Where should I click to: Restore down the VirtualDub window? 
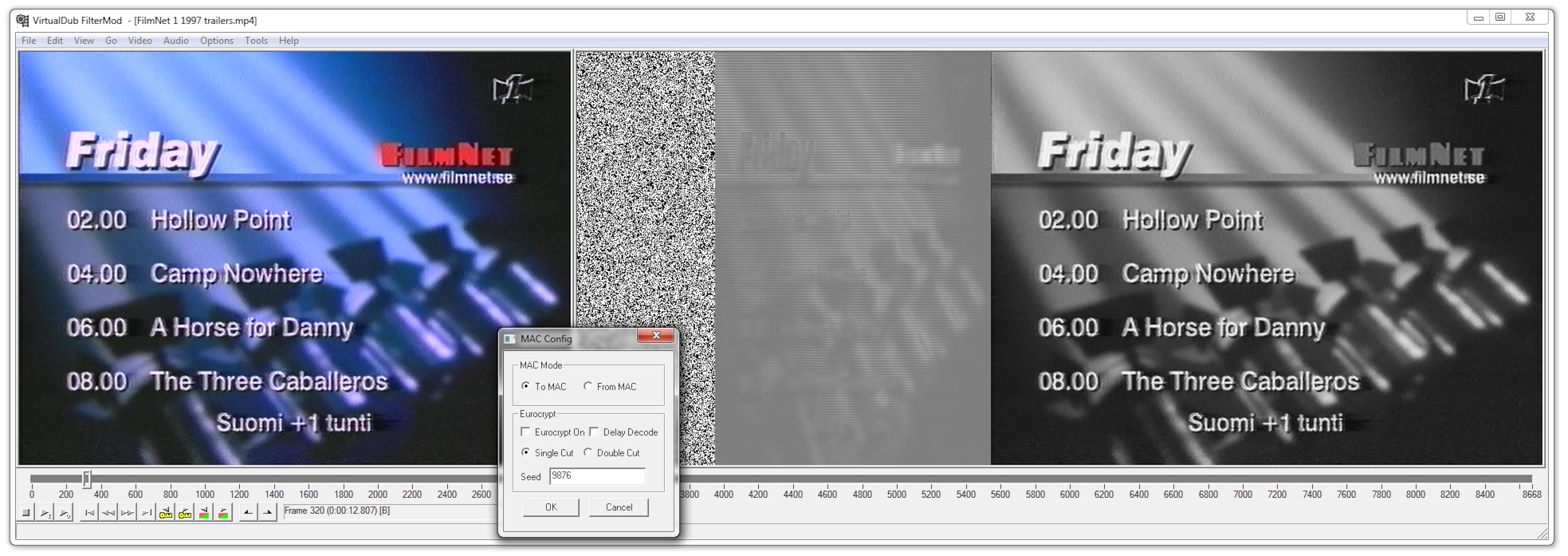(x=1500, y=17)
